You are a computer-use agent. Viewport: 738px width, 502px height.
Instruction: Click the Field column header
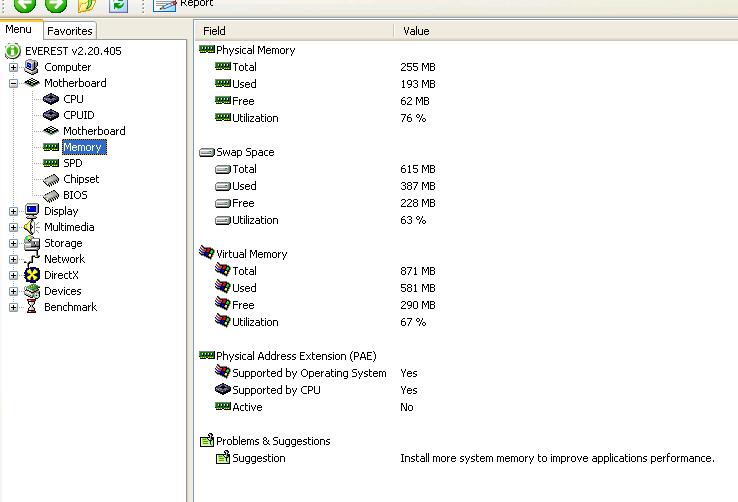click(214, 31)
